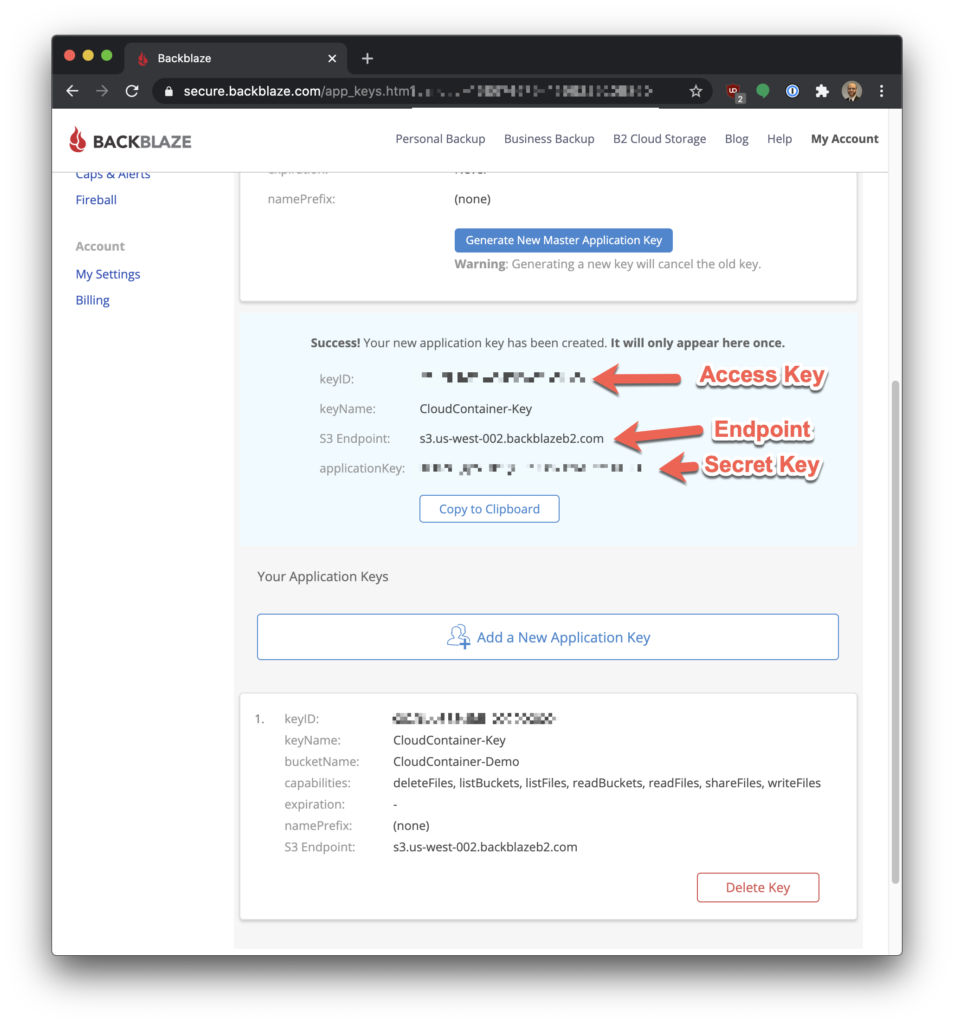
Task: Open My Settings in sidebar
Action: click(x=108, y=274)
